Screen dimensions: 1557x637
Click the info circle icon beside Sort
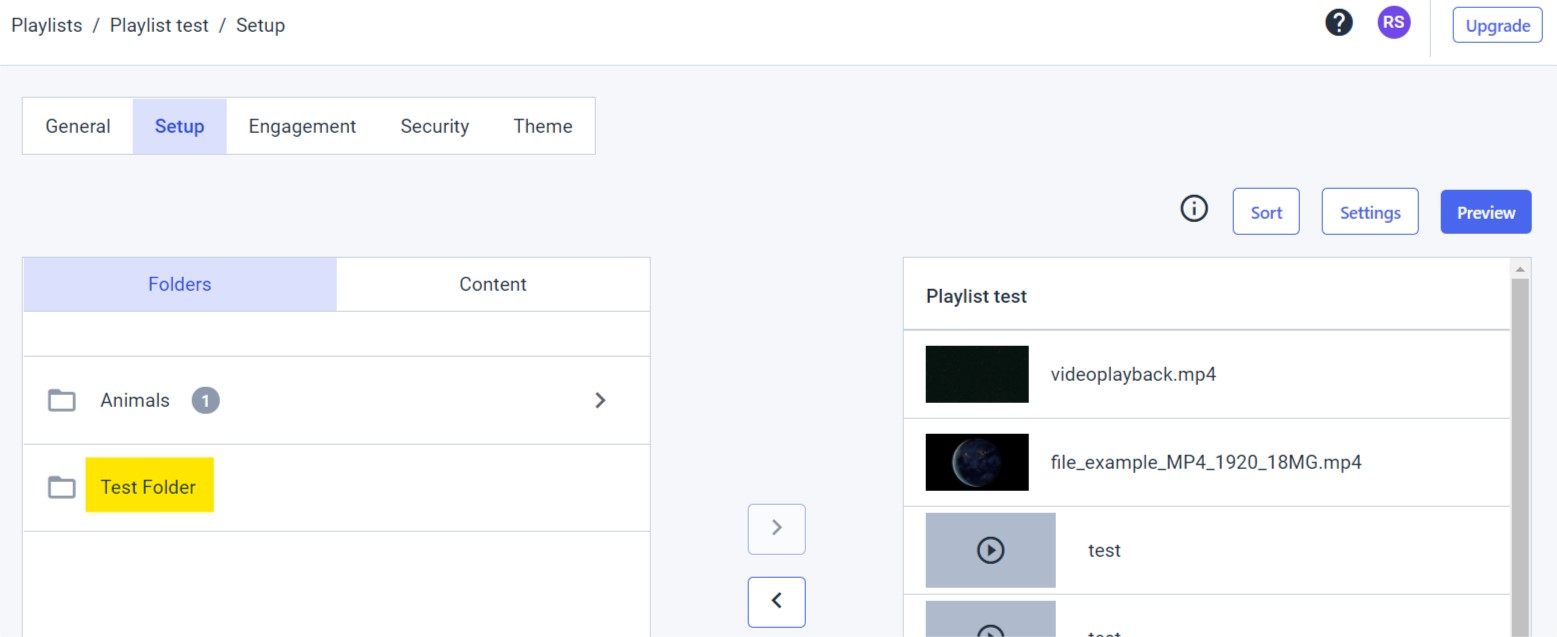pos(1194,209)
